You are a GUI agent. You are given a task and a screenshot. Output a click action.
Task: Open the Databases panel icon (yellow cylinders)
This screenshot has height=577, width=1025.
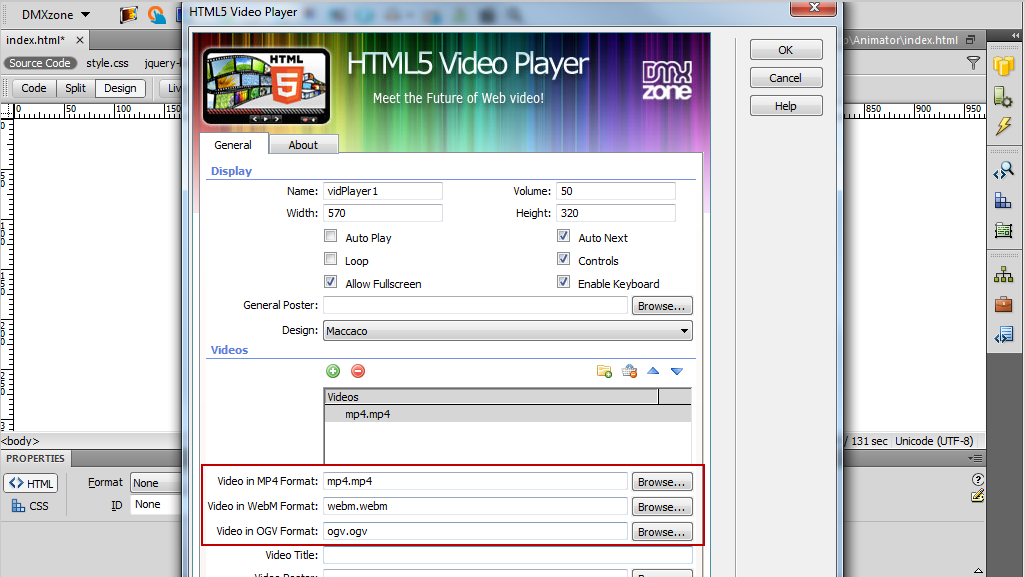coord(1003,66)
